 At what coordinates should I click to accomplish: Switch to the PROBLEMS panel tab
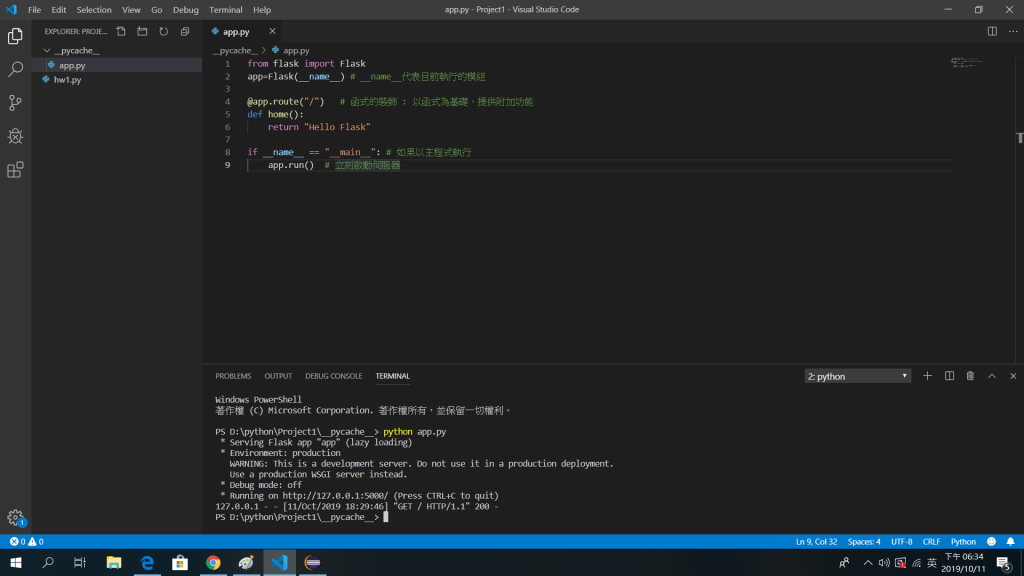point(233,376)
